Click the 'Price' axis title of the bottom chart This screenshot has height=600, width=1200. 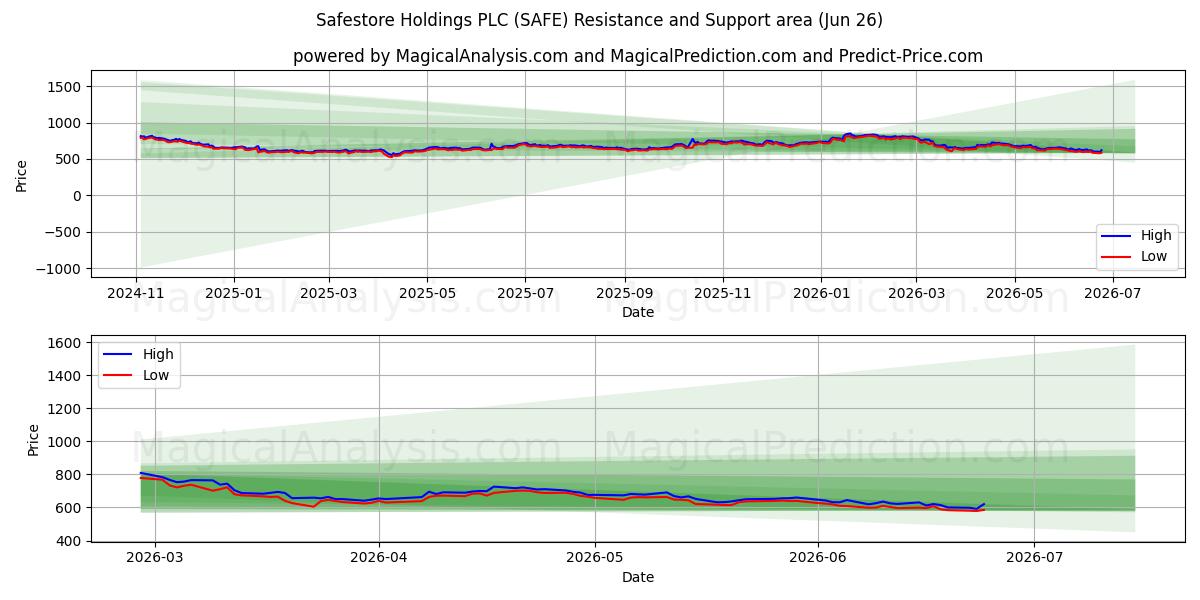[34, 440]
